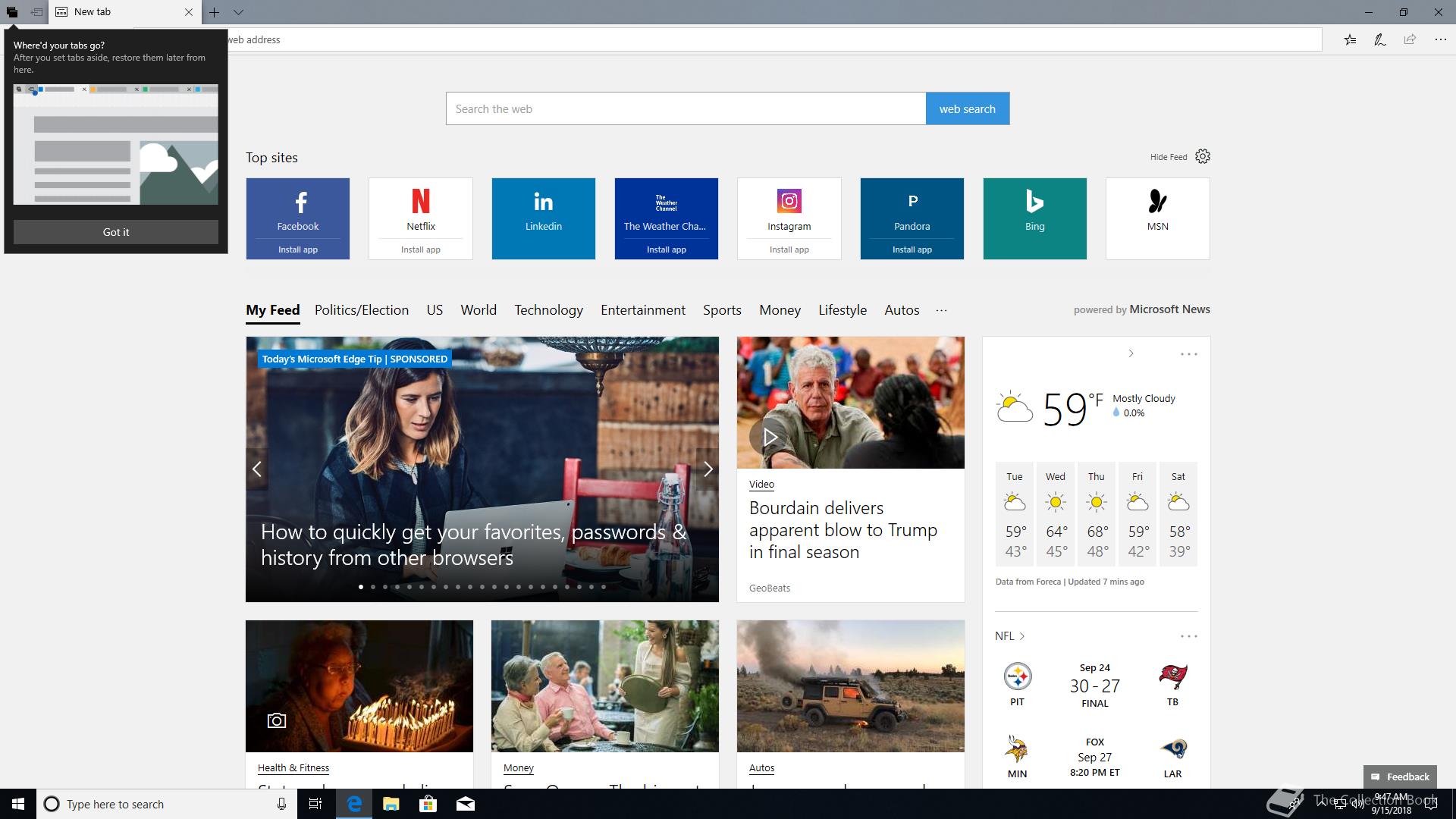Open a new tab with the plus icon

click(215, 12)
